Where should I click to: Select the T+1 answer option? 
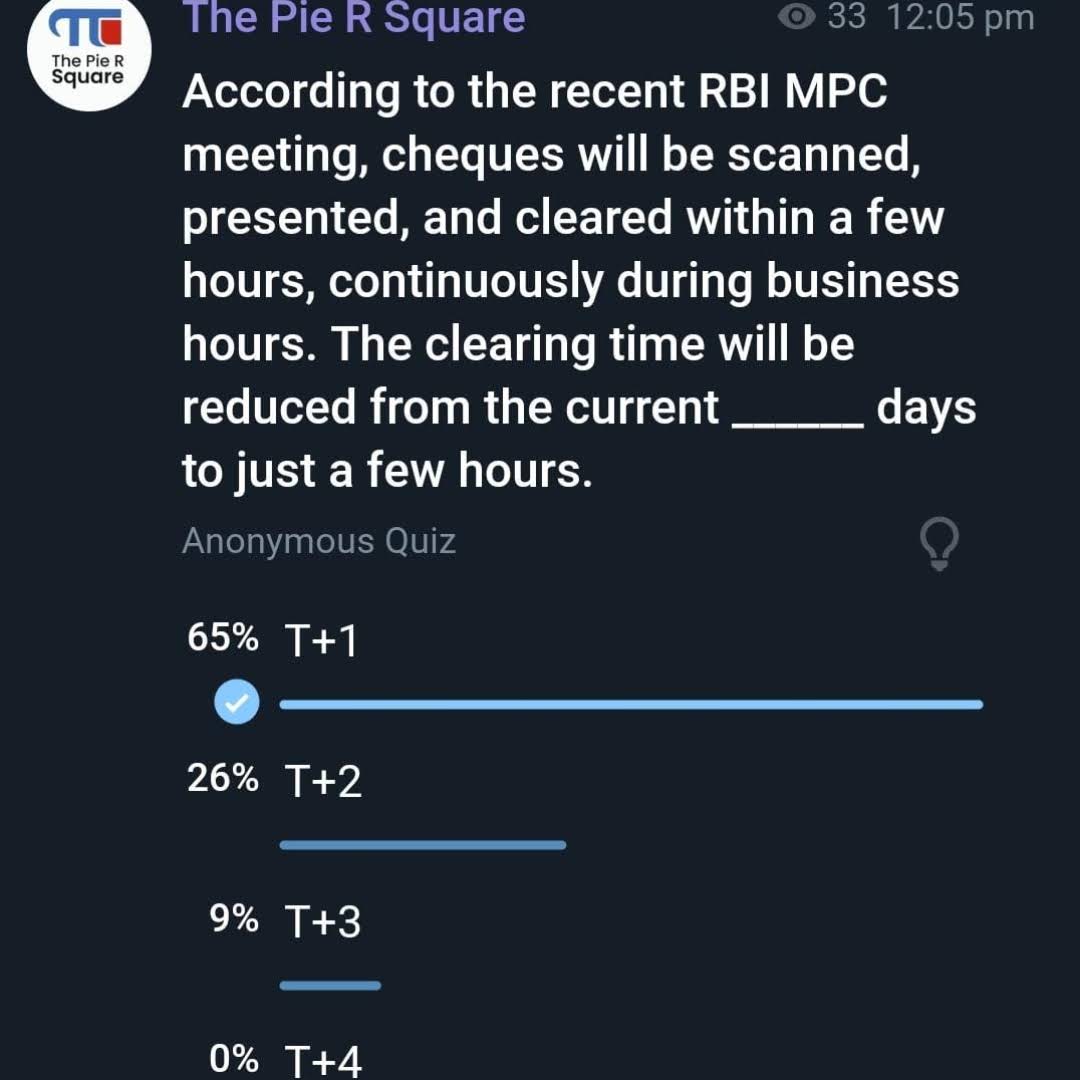click(321, 641)
